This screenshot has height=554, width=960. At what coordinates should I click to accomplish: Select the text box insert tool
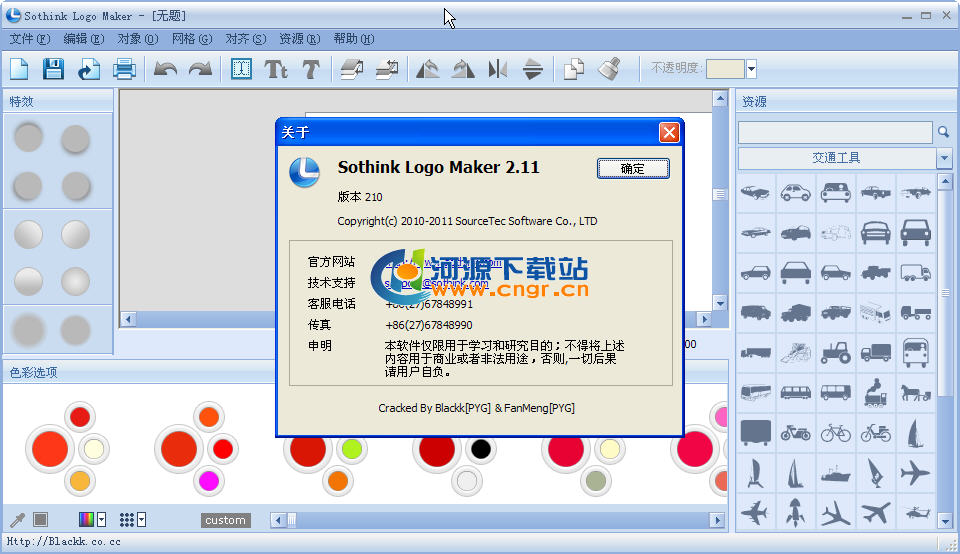[x=241, y=69]
